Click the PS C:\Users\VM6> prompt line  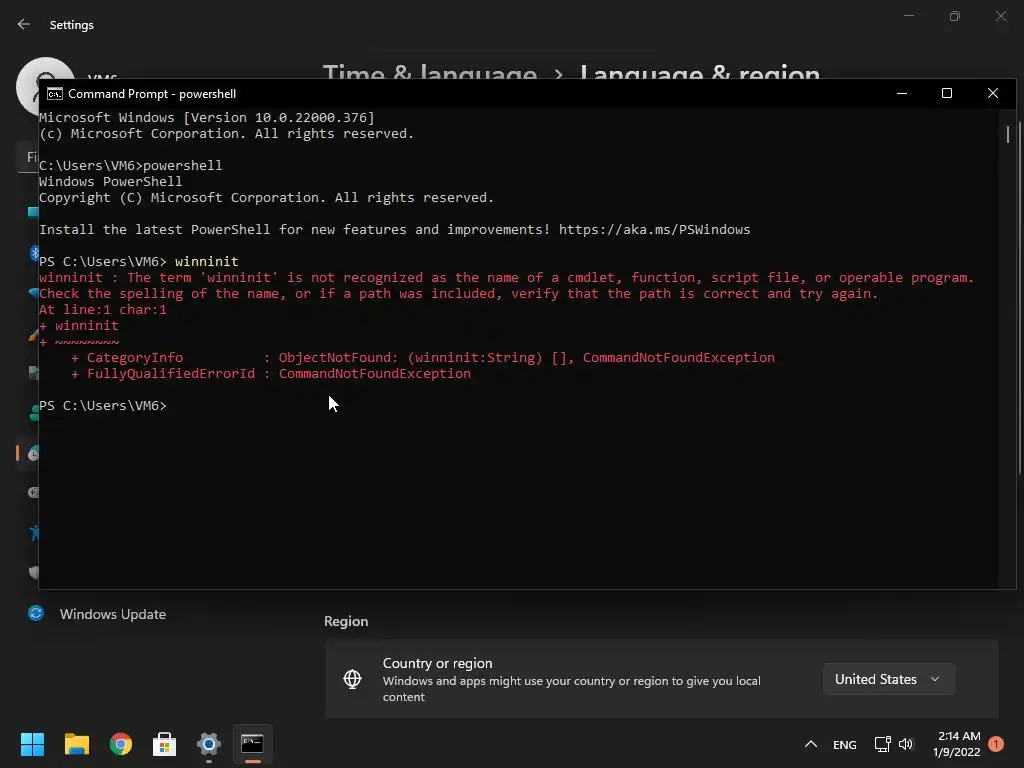103,406
